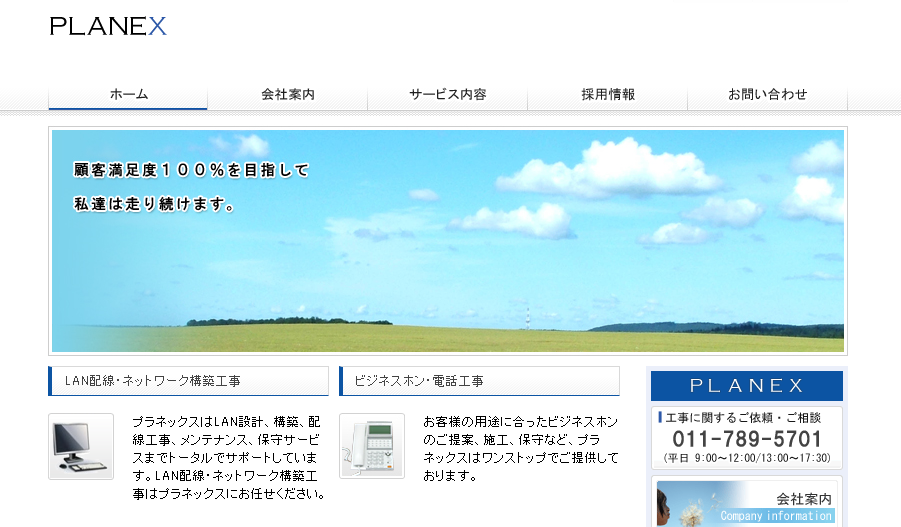This screenshot has height=527, width=901.
Task: Click the phone number 011-789-5701
Action: coord(747,439)
